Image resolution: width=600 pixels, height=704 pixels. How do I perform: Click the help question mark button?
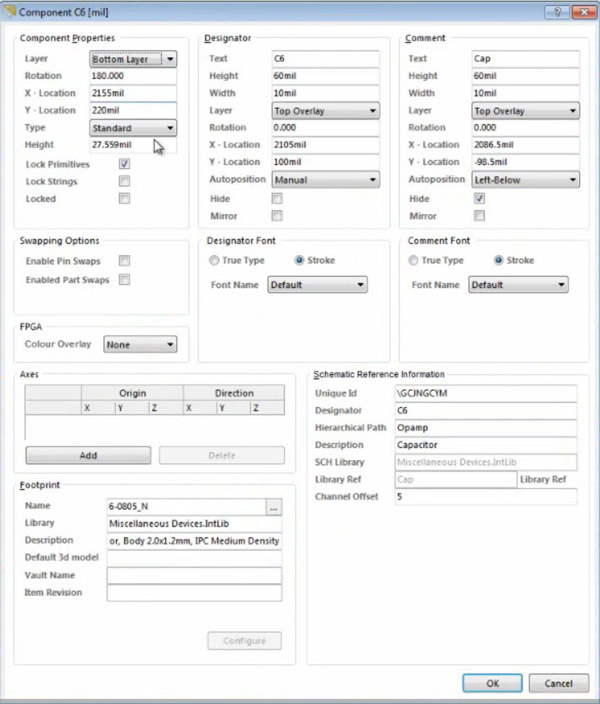557,12
